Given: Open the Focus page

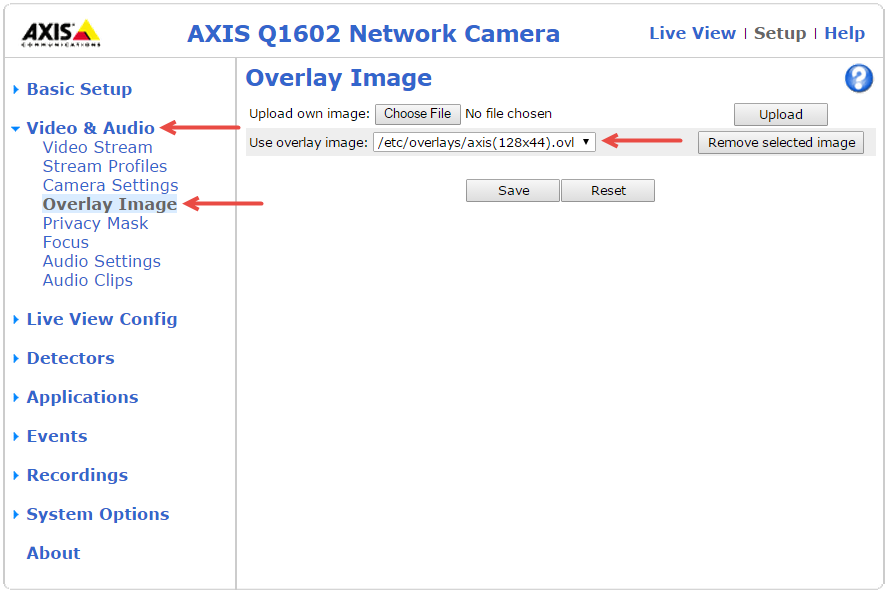Looking at the screenshot, I should 66,243.
